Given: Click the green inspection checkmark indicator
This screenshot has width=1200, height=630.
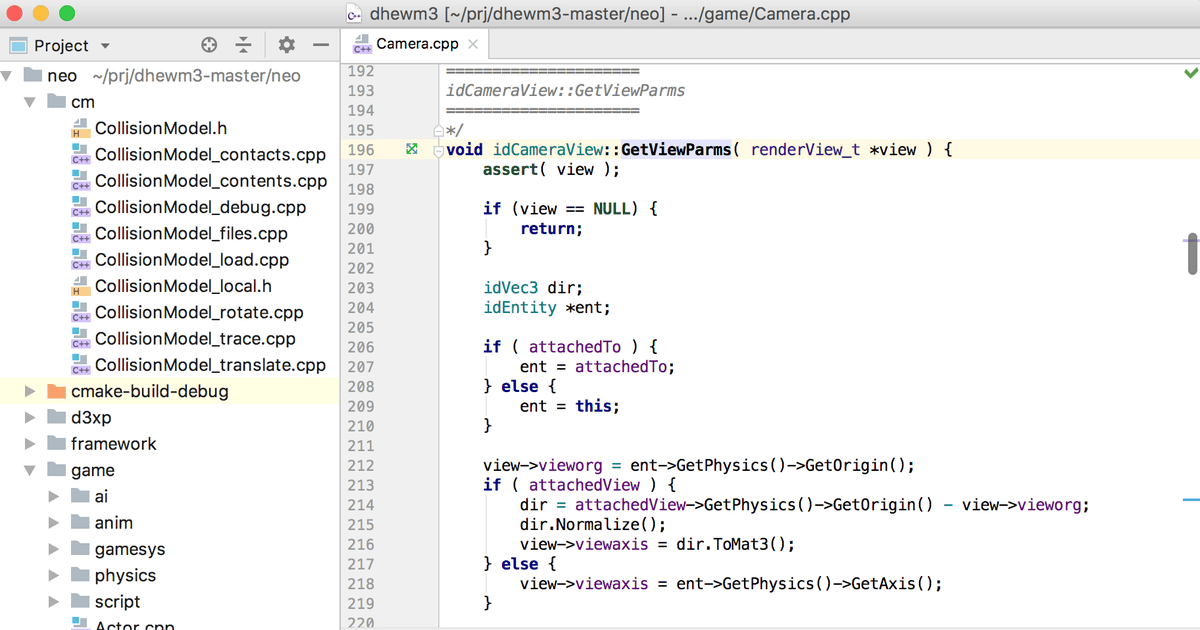Looking at the screenshot, I should tap(1190, 73).
